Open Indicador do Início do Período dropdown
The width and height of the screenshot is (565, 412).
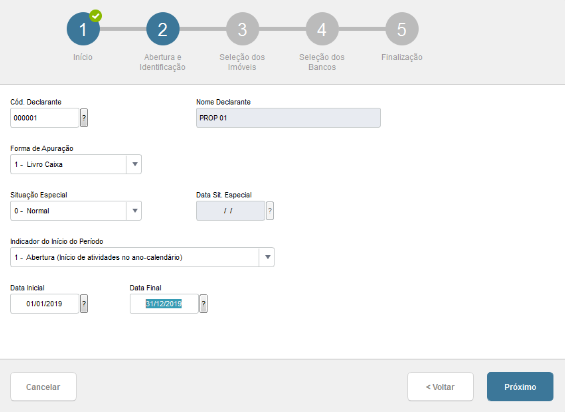point(142,257)
